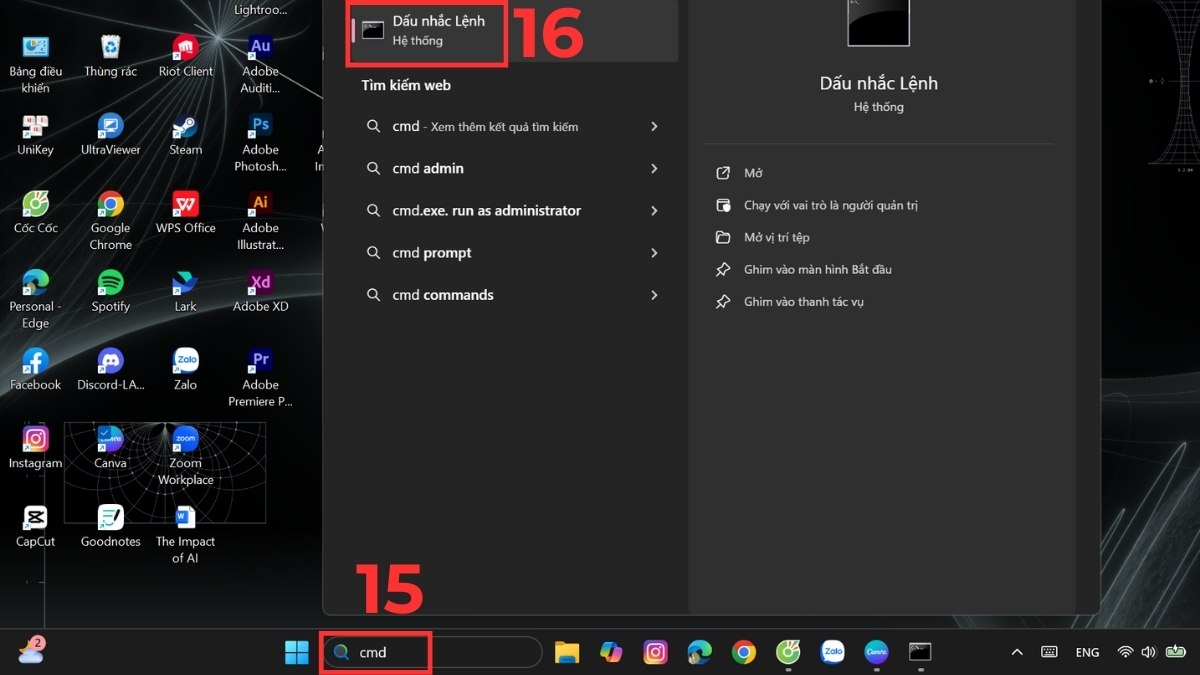Open the Riot Client desktop shortcut

point(185,50)
